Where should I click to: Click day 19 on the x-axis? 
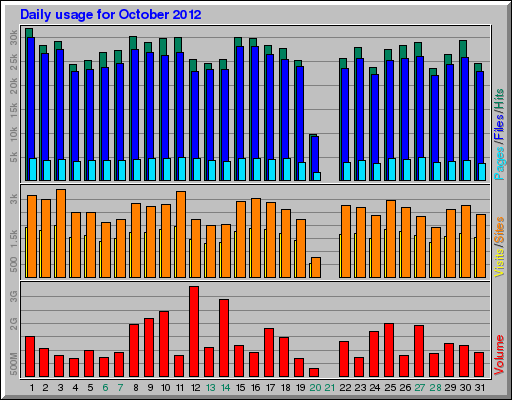pos(301,388)
